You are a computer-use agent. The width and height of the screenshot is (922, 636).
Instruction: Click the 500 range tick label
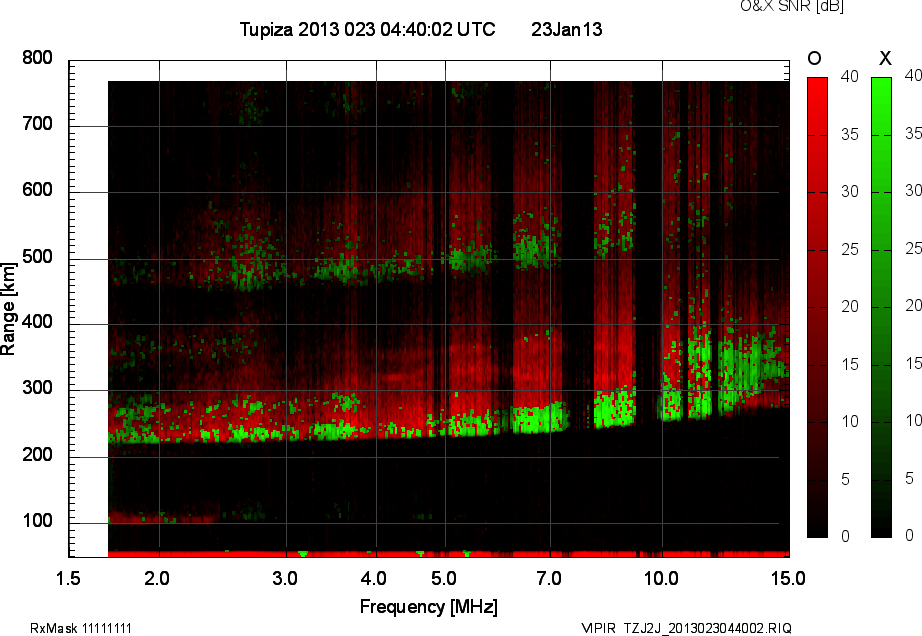point(37,257)
